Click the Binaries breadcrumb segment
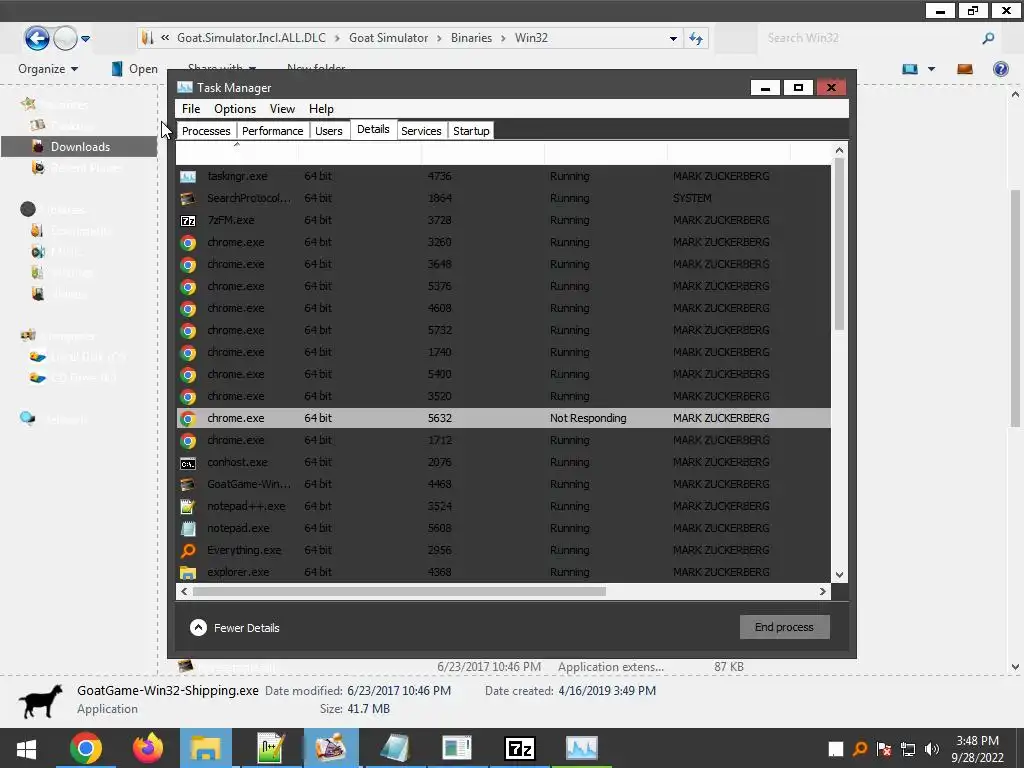 tap(471, 38)
